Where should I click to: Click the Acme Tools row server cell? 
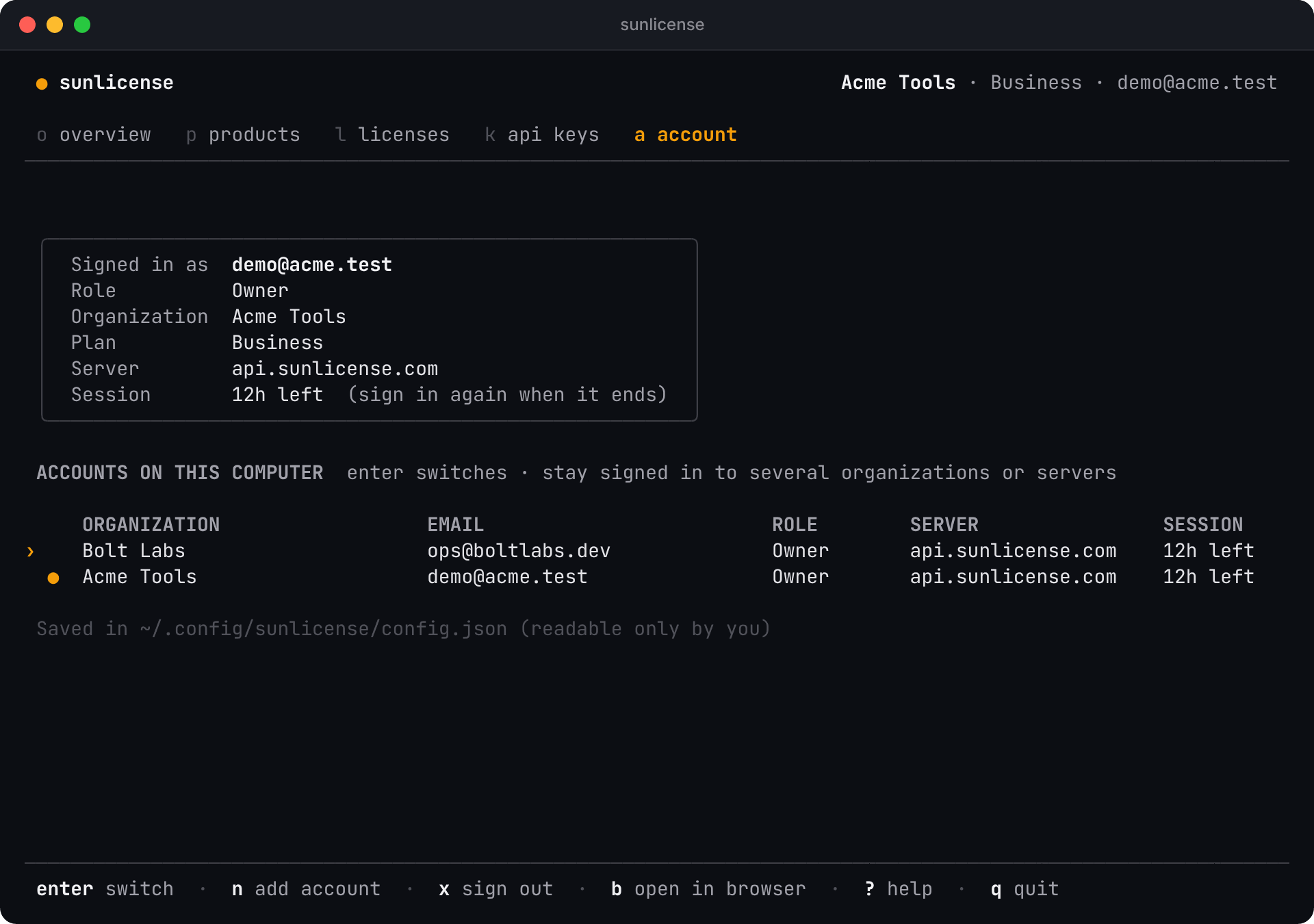pyautogui.click(x=1013, y=577)
